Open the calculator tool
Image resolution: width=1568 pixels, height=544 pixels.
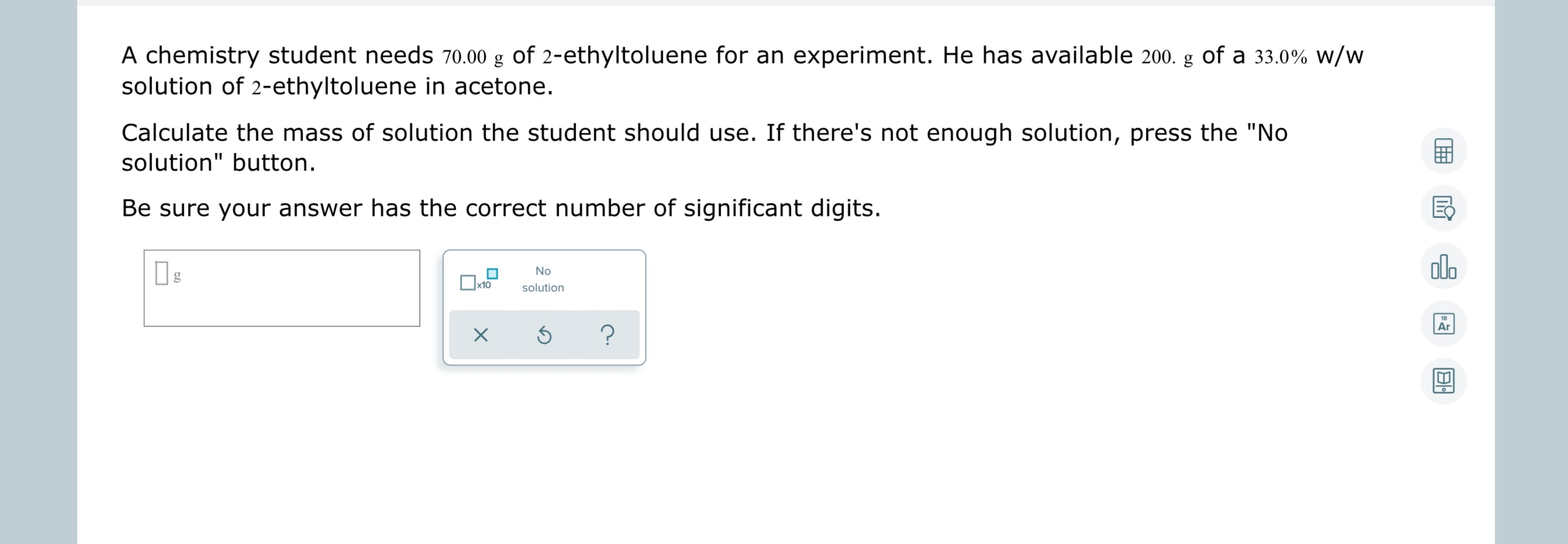coord(1443,150)
